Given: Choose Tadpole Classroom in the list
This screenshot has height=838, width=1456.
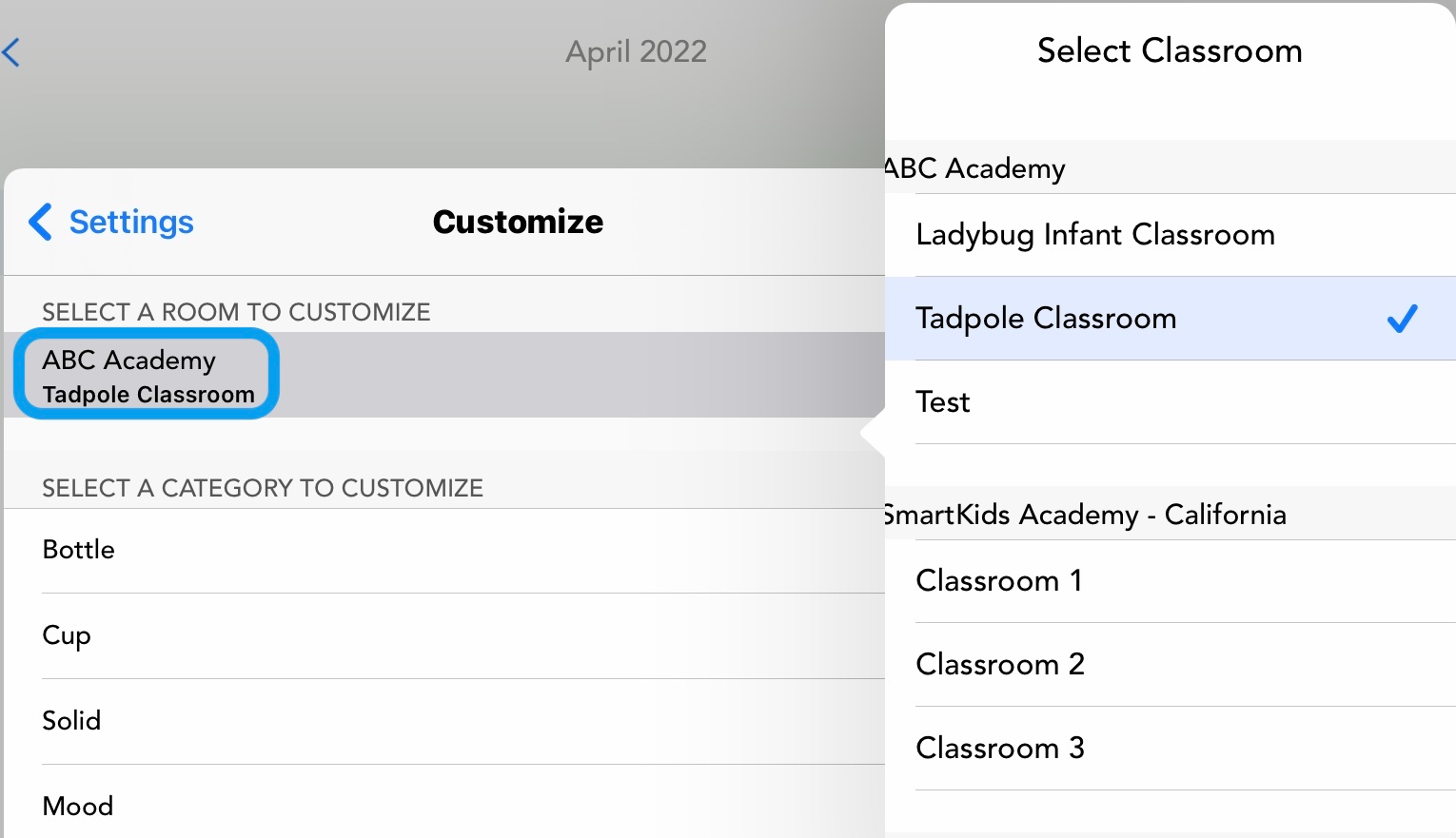Looking at the screenshot, I should pyautogui.click(x=1046, y=319).
